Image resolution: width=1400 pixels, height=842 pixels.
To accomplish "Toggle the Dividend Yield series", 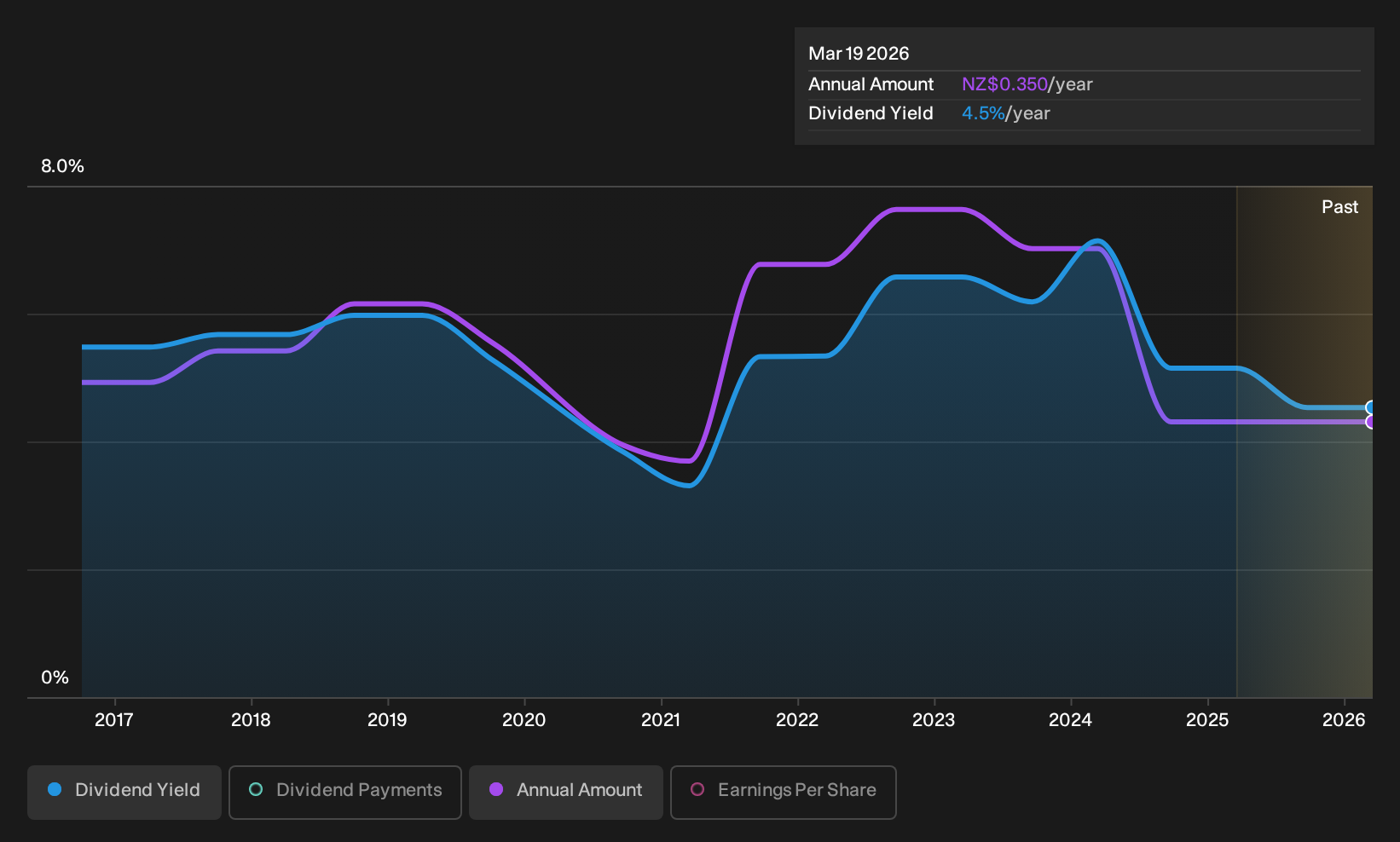I will pyautogui.click(x=124, y=792).
